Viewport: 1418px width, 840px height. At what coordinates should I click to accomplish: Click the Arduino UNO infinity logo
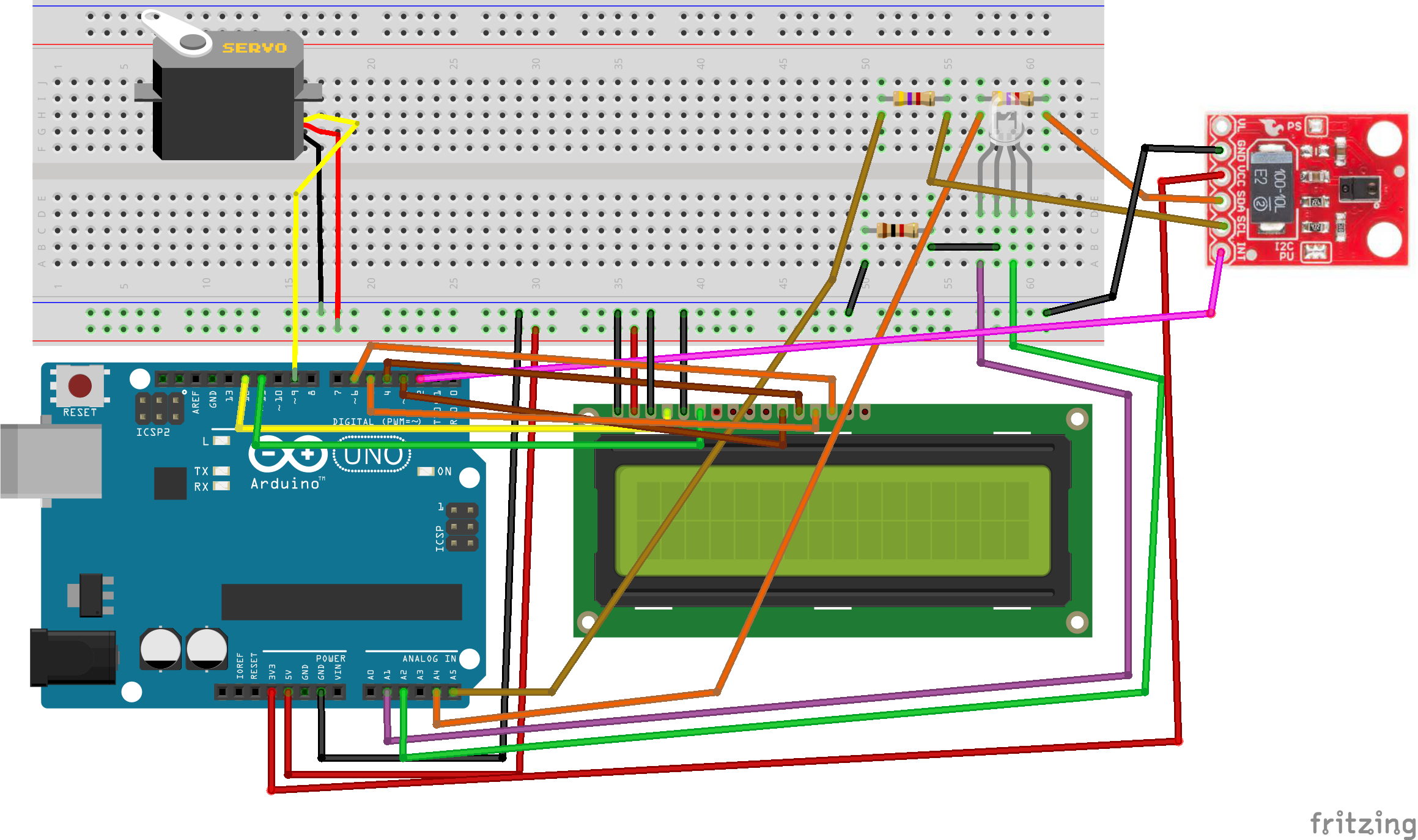pyautogui.click(x=287, y=455)
